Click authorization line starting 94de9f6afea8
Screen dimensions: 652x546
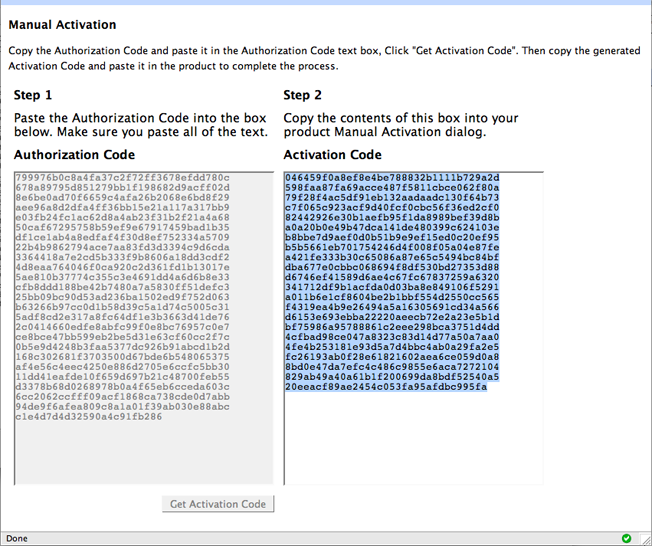pos(122,406)
